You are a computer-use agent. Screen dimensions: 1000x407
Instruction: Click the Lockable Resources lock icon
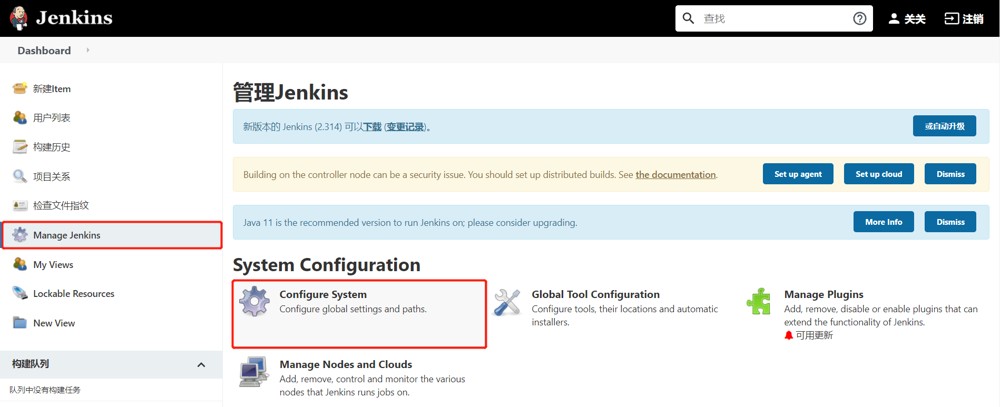click(20, 293)
